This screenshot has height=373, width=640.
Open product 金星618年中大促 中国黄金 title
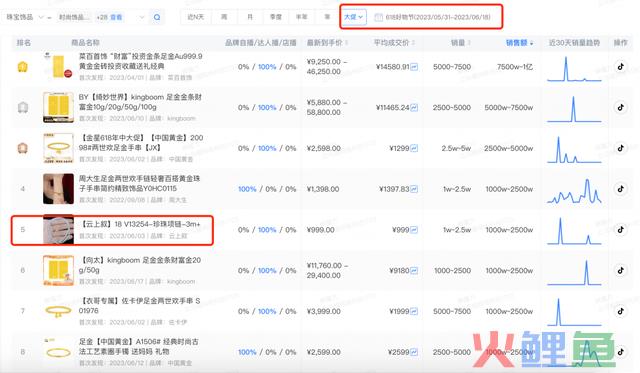pos(141,142)
